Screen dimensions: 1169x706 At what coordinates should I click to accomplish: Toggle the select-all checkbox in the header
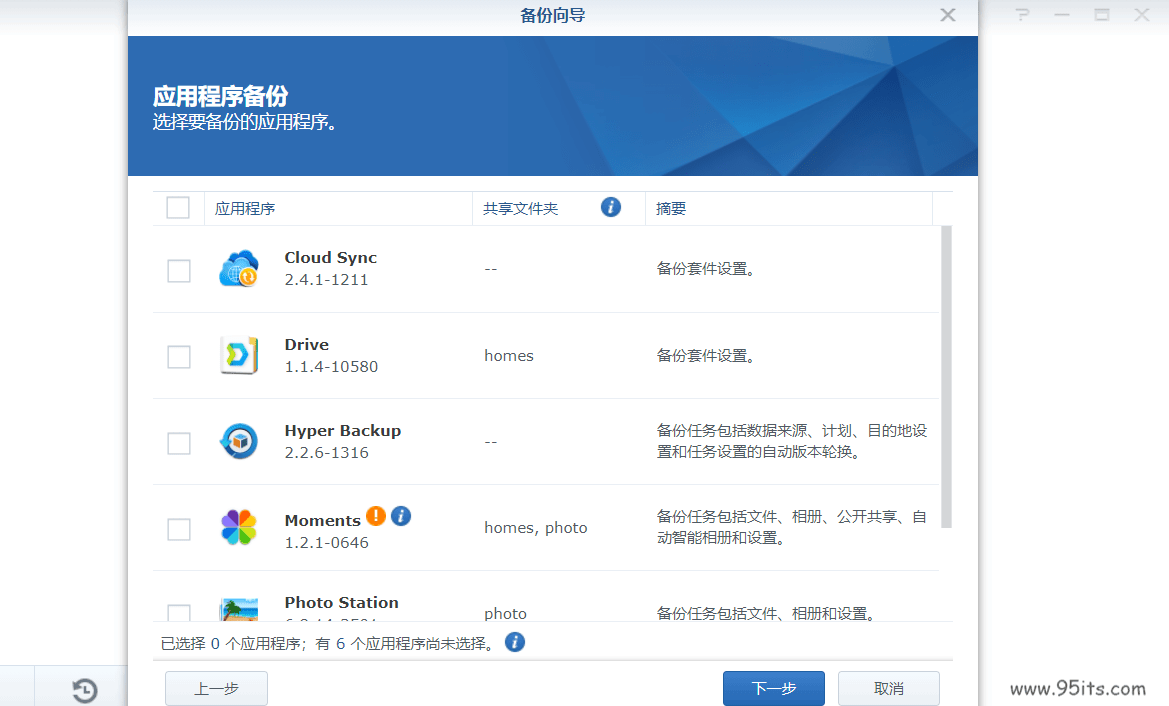click(178, 207)
